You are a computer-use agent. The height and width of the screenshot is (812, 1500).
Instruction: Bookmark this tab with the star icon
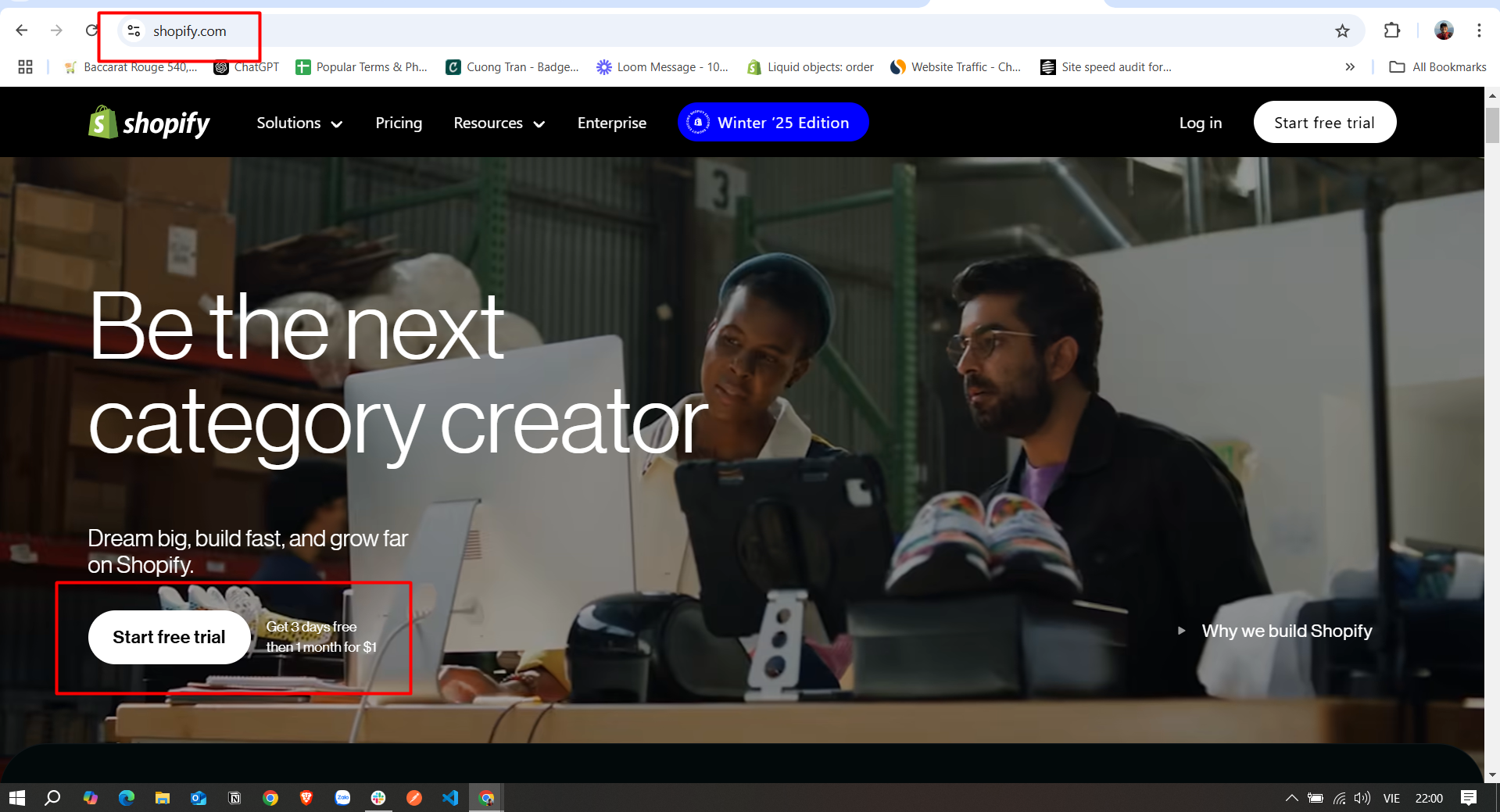click(1342, 30)
